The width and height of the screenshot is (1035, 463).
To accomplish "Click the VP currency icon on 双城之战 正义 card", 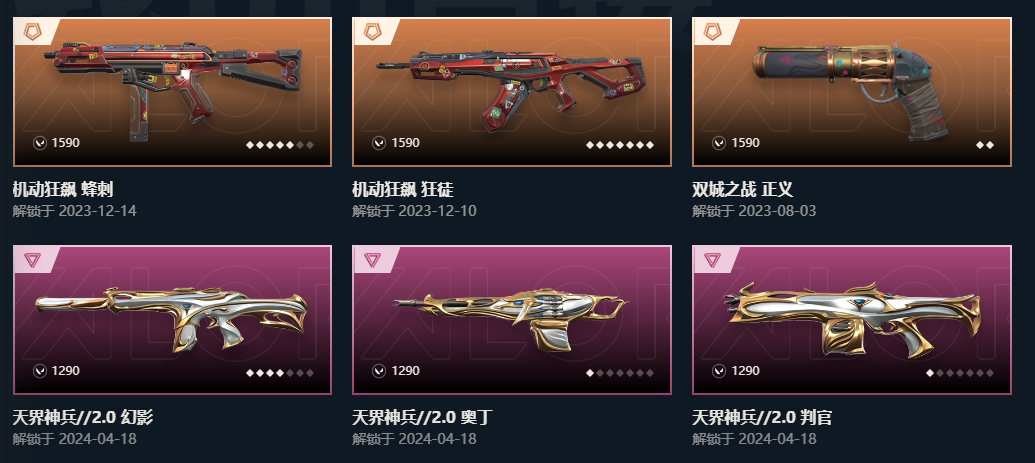I will click(719, 143).
